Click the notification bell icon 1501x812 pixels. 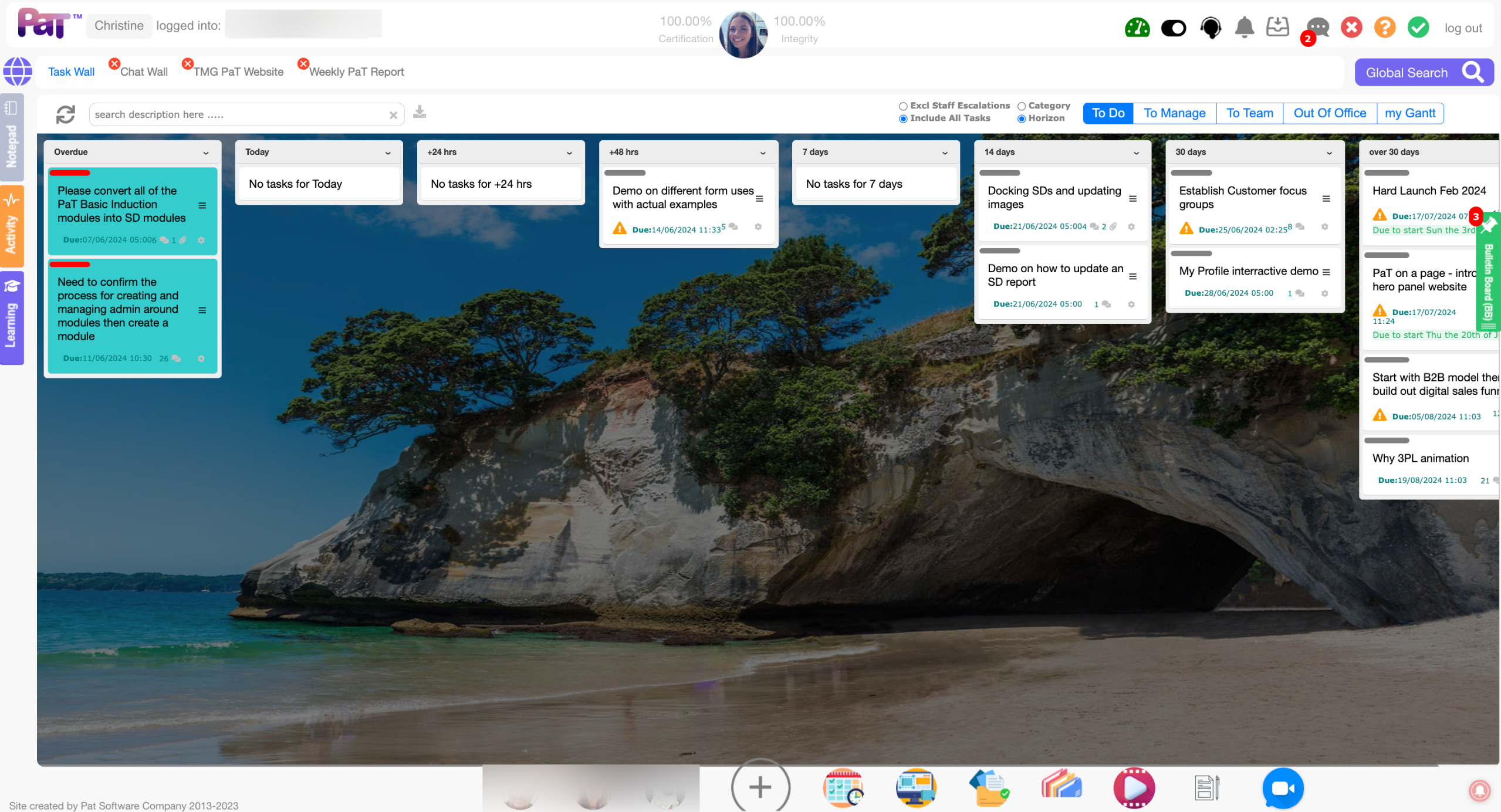click(x=1244, y=27)
